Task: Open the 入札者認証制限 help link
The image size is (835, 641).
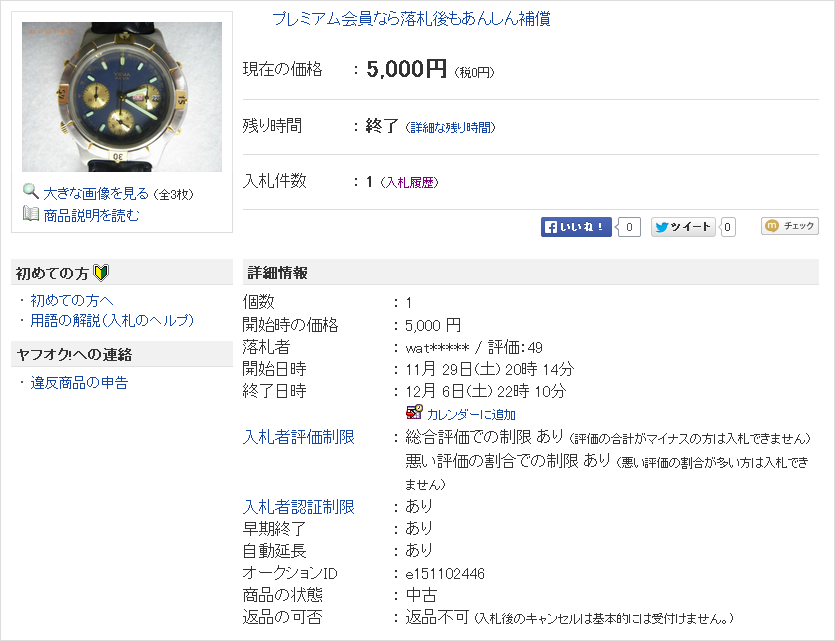Action: coord(299,507)
